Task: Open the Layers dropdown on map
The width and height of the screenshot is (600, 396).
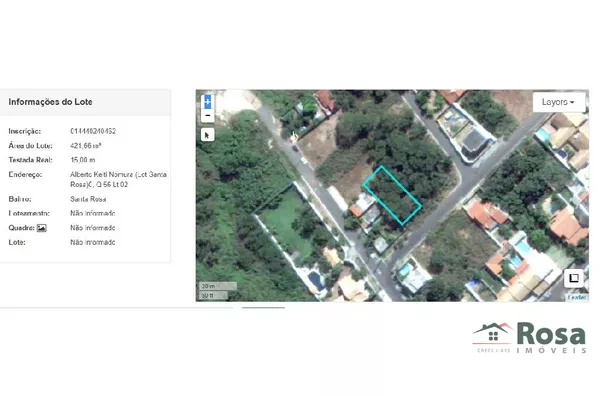Action: coord(558,102)
